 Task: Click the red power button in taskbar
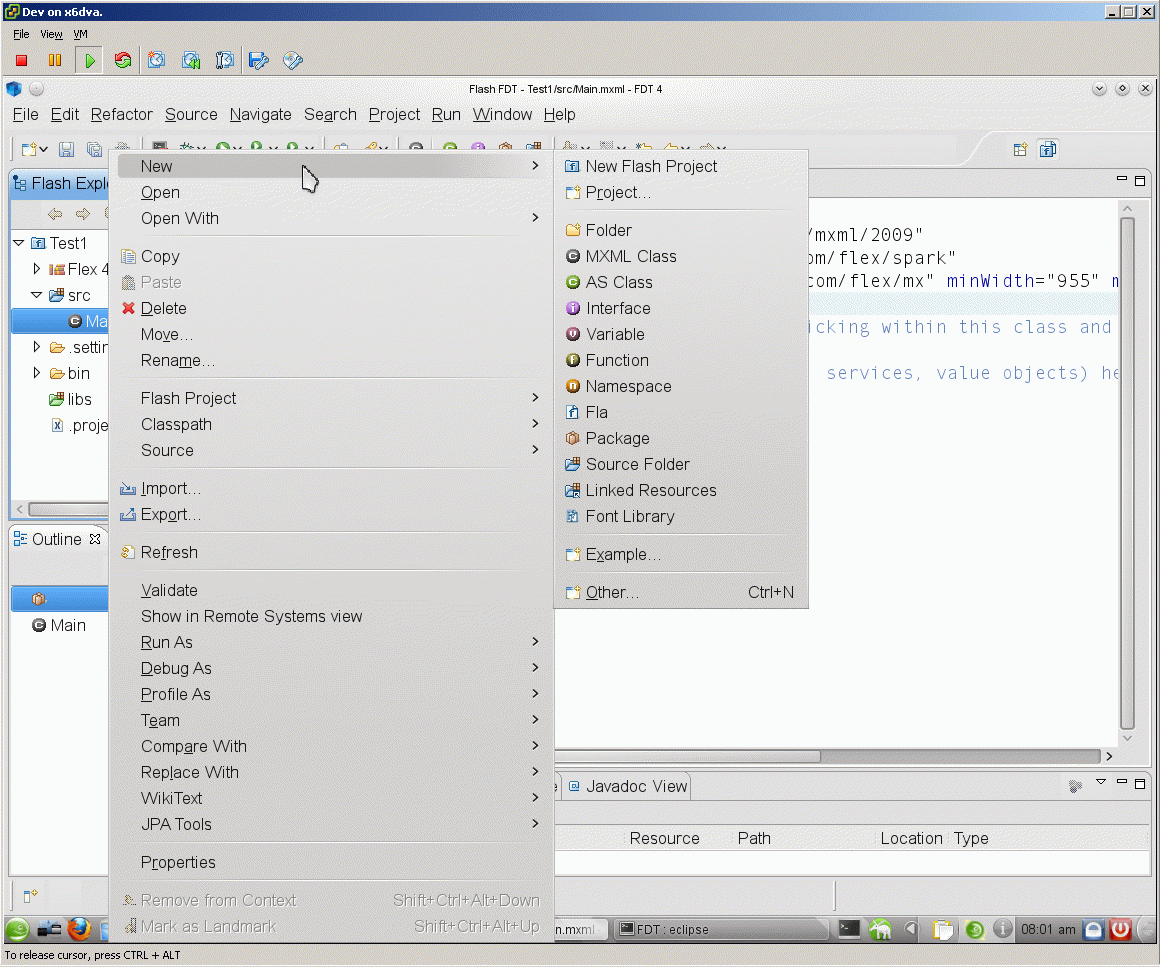(1120, 929)
